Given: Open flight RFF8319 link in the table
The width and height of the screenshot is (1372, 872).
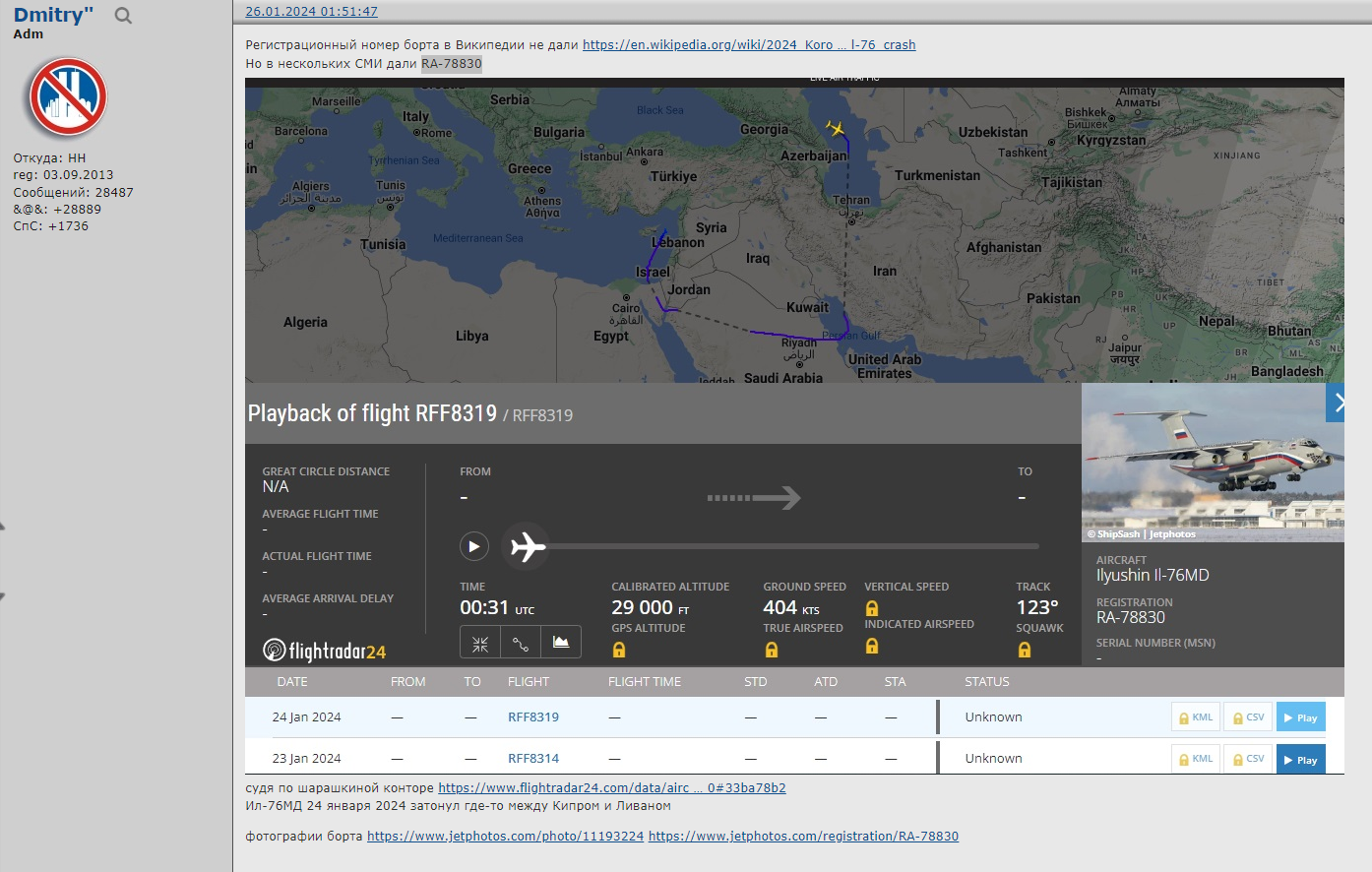Looking at the screenshot, I should click(x=533, y=717).
